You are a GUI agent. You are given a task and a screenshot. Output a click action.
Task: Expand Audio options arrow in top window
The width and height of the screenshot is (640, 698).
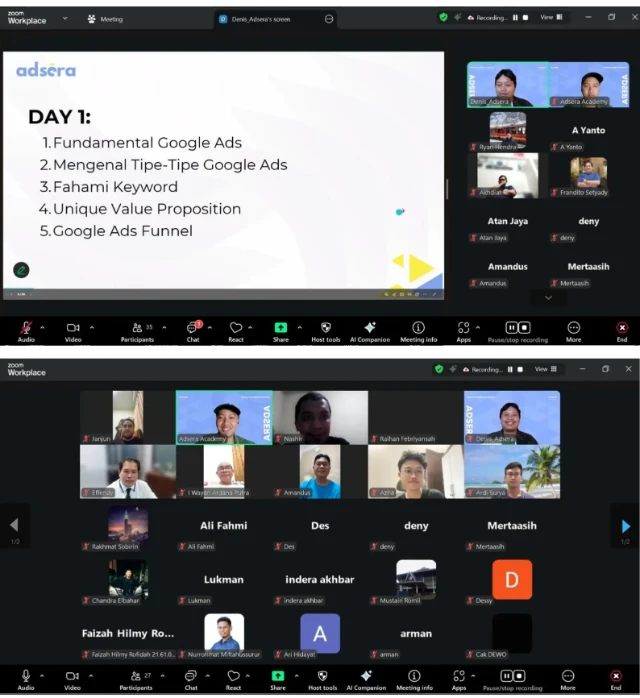coord(42,327)
